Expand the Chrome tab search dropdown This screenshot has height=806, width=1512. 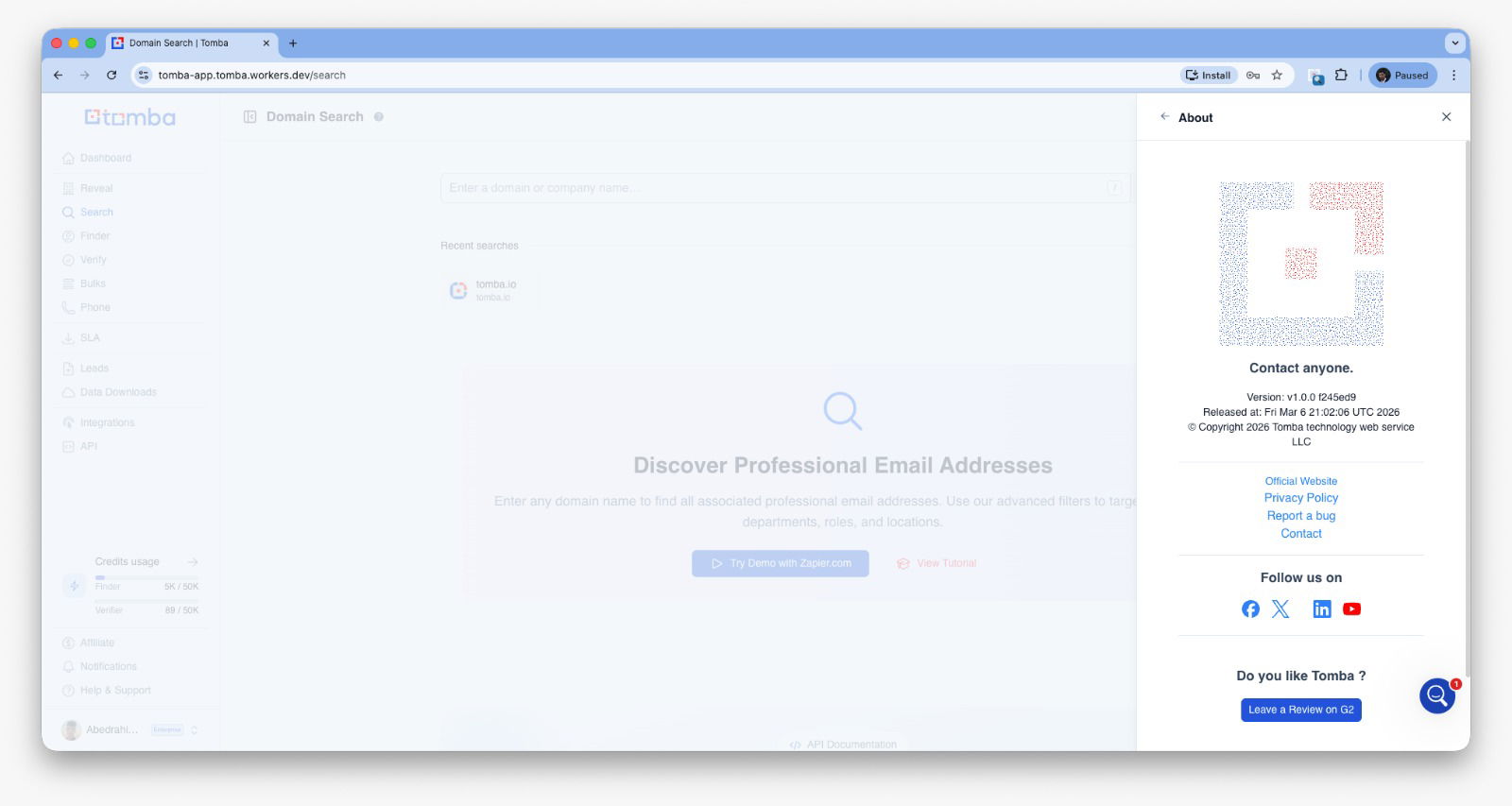coord(1454,43)
